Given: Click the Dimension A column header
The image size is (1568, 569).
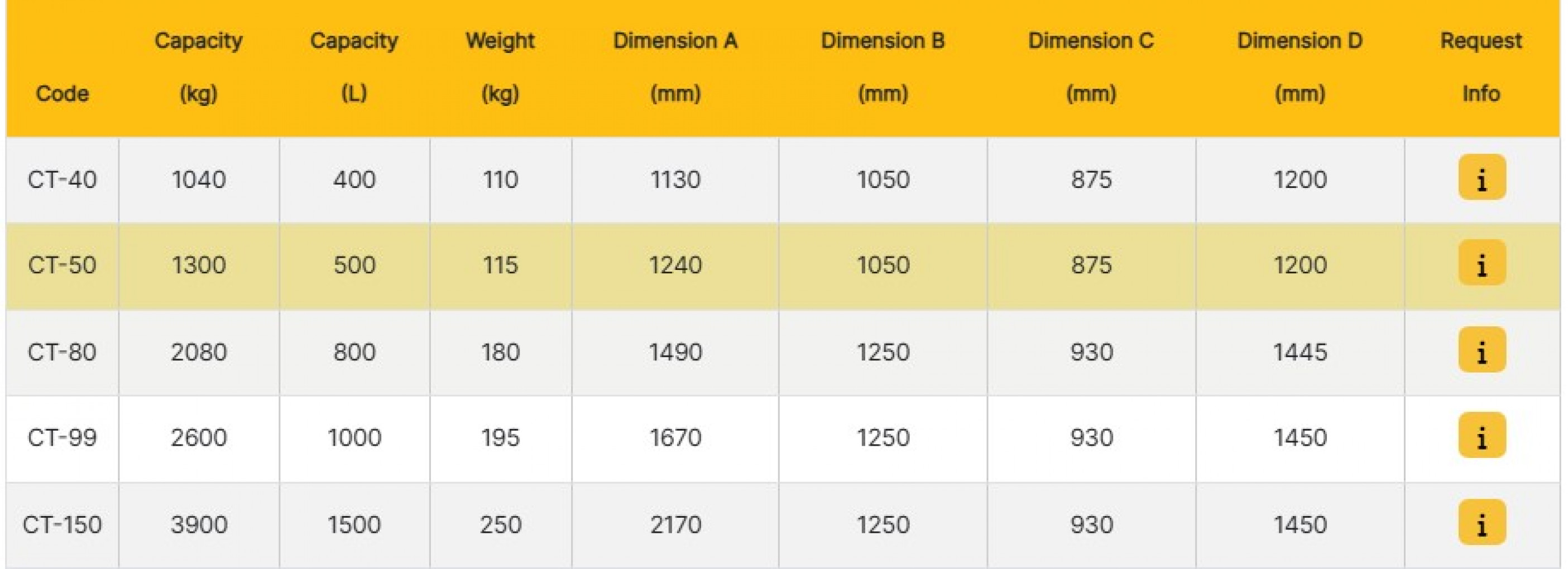Looking at the screenshot, I should pos(675,67).
